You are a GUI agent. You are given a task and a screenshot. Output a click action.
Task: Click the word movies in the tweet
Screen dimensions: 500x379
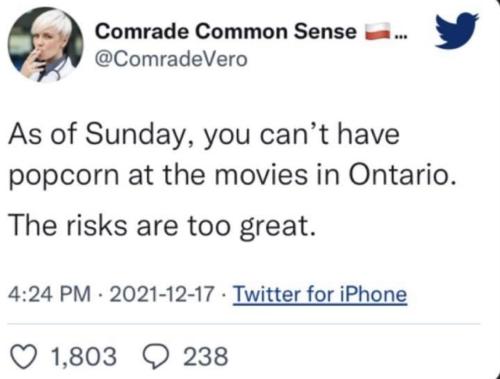261,175
